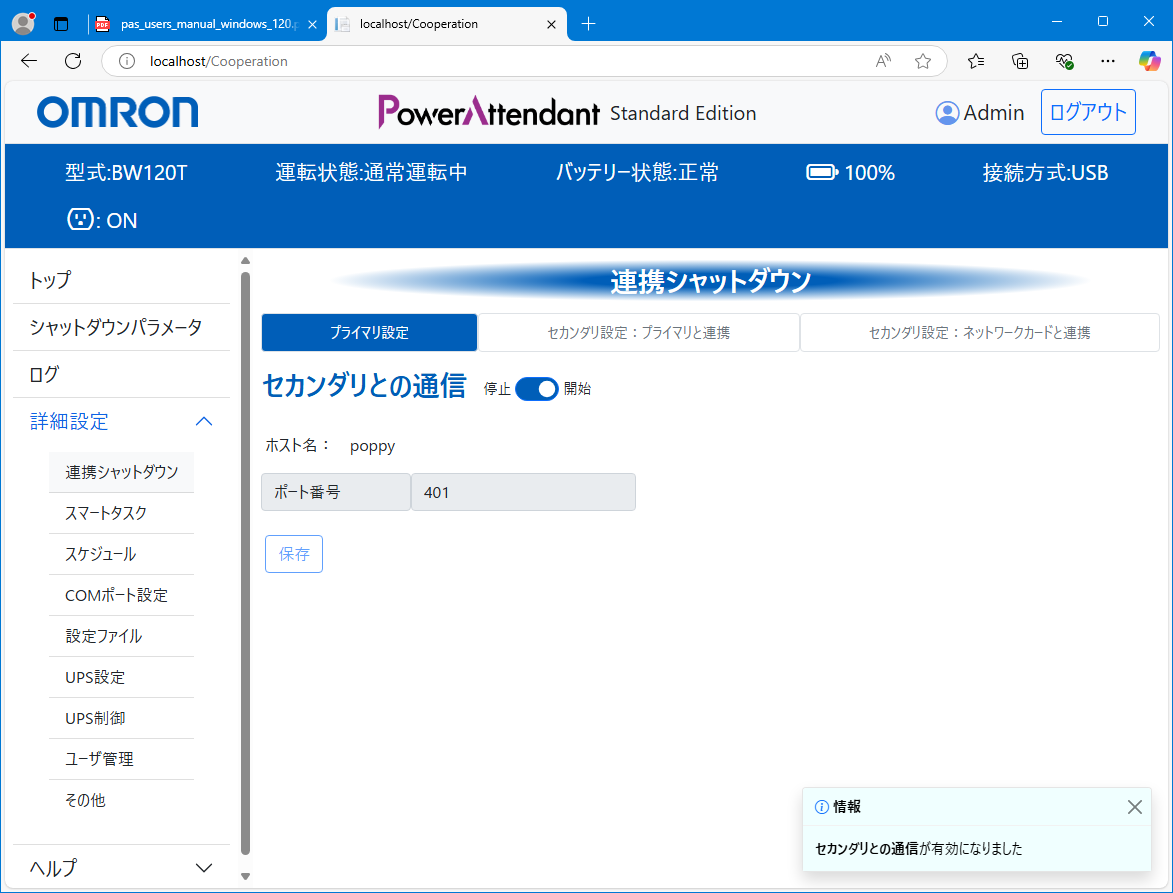
Task: Open Browser essentials heart icon
Action: click(x=1064, y=61)
